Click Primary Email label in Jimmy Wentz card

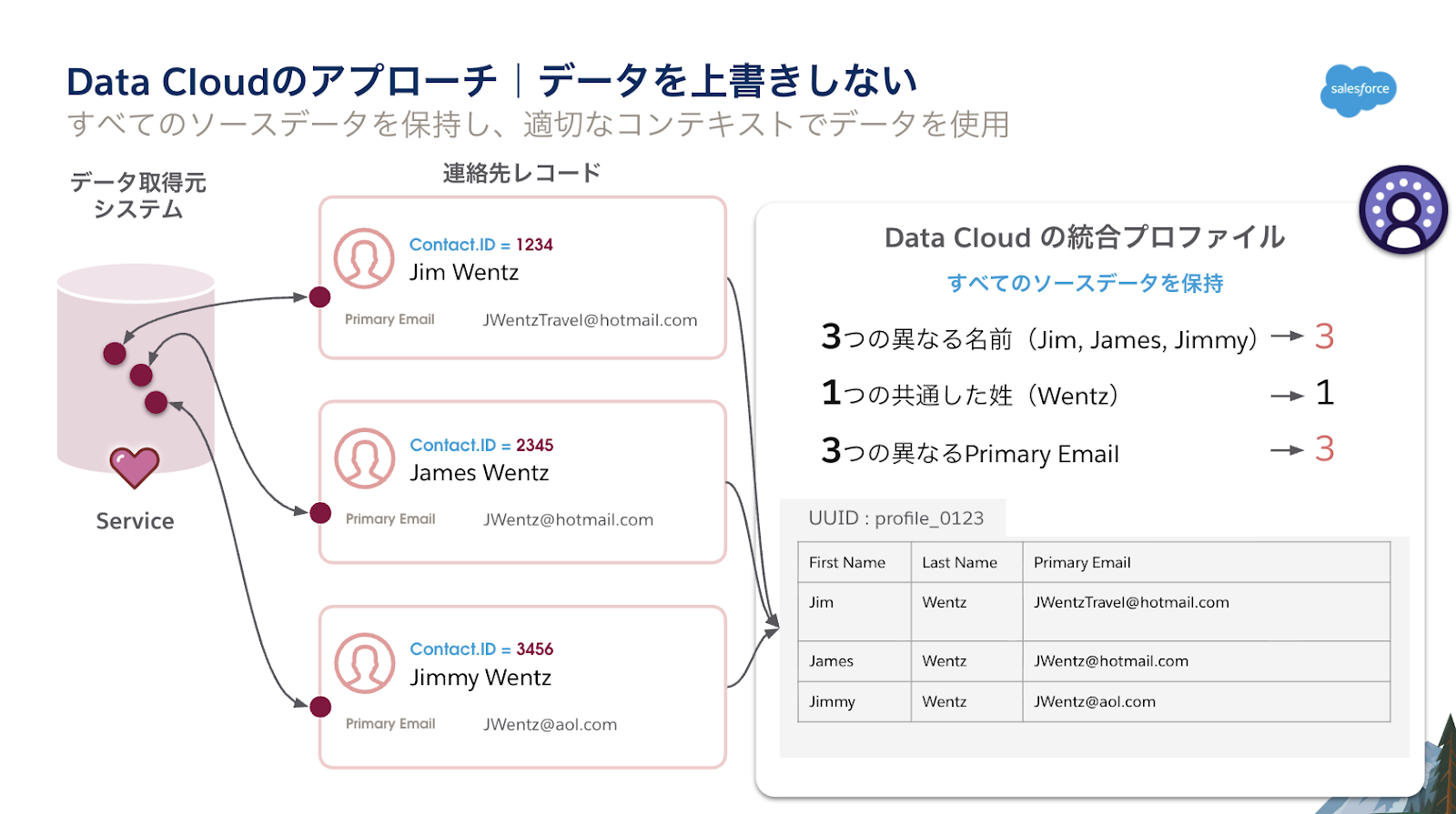390,724
